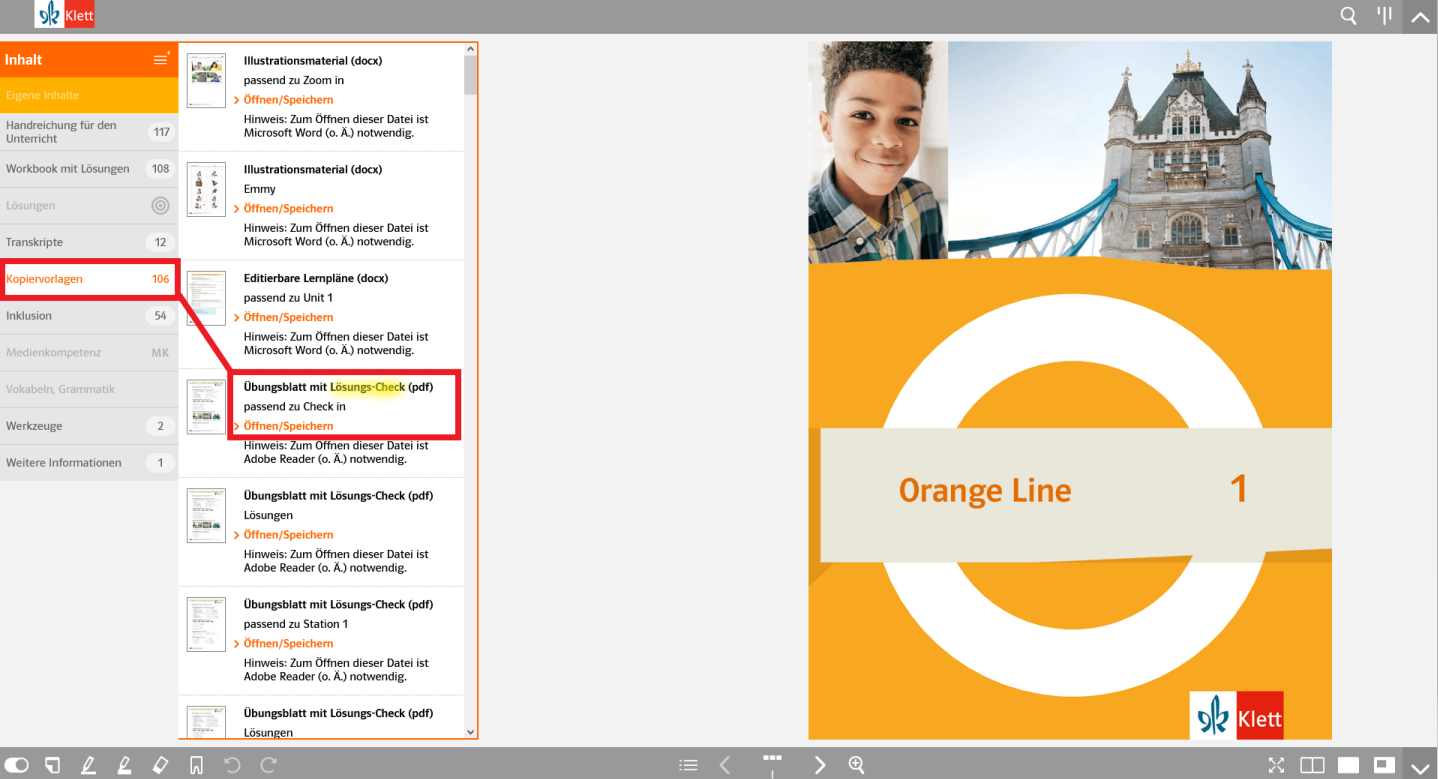Select the highlighter marker tool
The image size is (1438, 779).
pos(124,765)
